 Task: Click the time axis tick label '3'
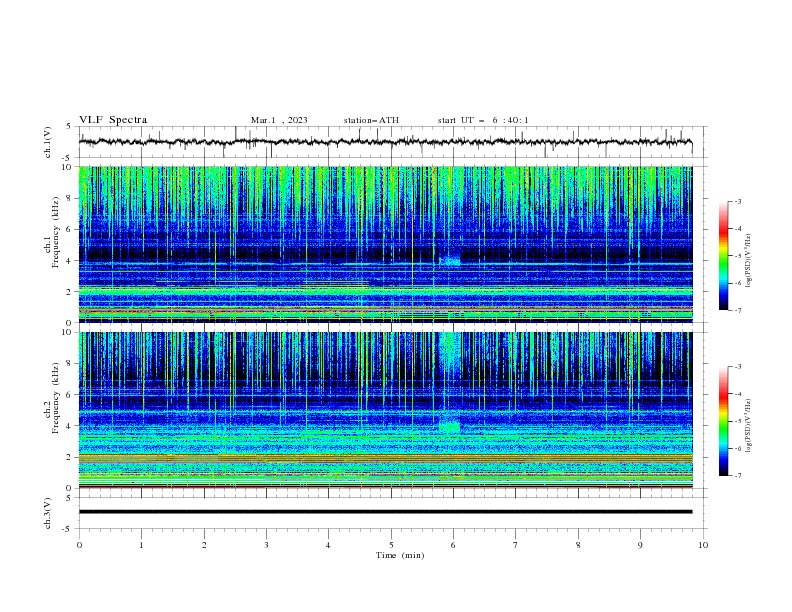pos(266,545)
